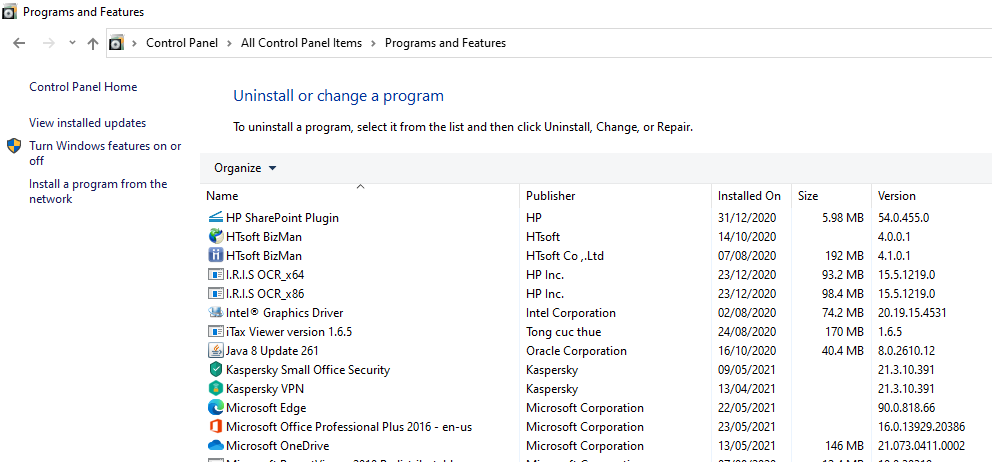Screen dimensions: 992x462
Task: Click install date 14/10/2020 cell
Action: click(747, 237)
